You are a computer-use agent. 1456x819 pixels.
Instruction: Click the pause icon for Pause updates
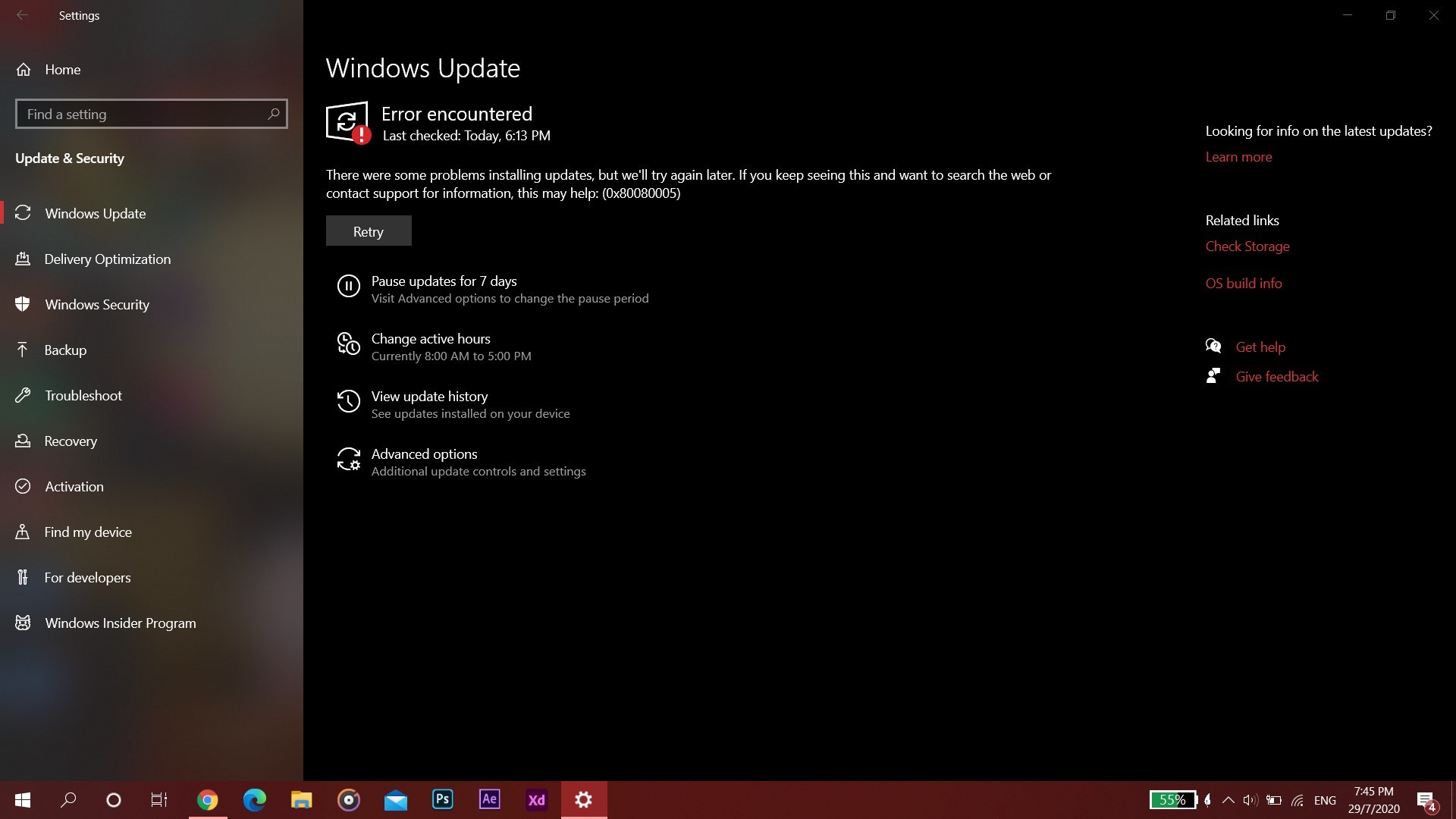click(348, 286)
